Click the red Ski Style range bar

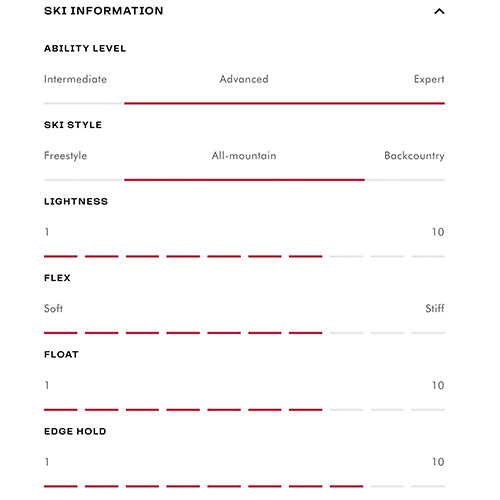click(x=244, y=180)
